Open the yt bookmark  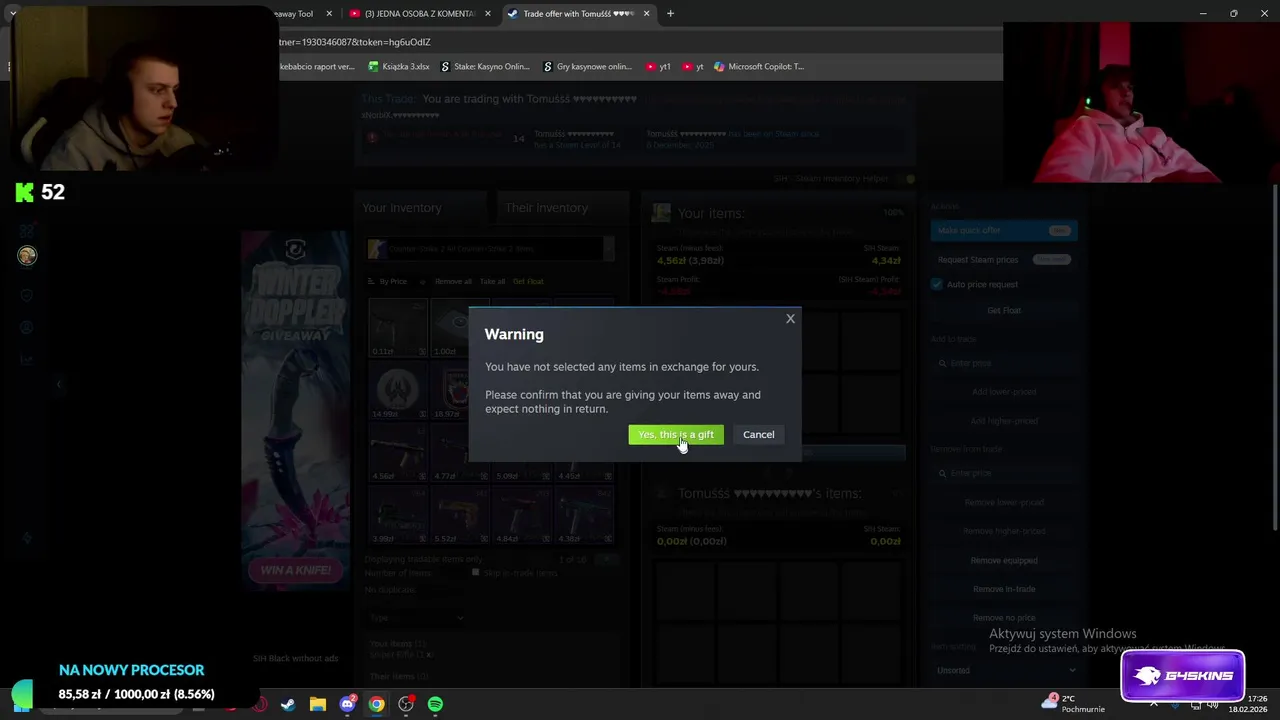pos(693,67)
